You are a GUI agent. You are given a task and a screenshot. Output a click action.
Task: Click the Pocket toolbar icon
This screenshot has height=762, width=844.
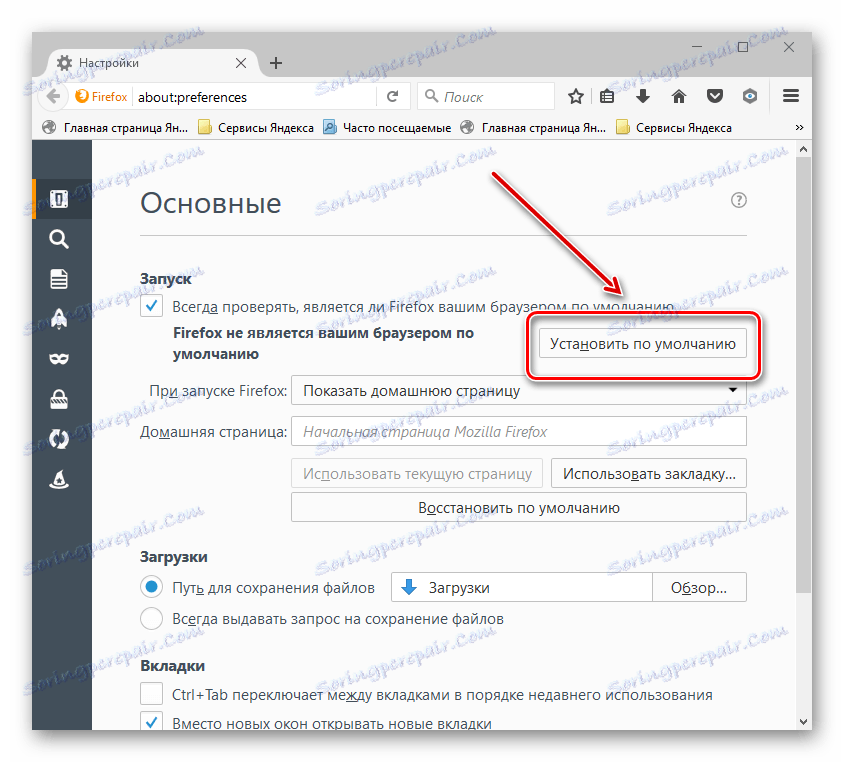tap(714, 97)
